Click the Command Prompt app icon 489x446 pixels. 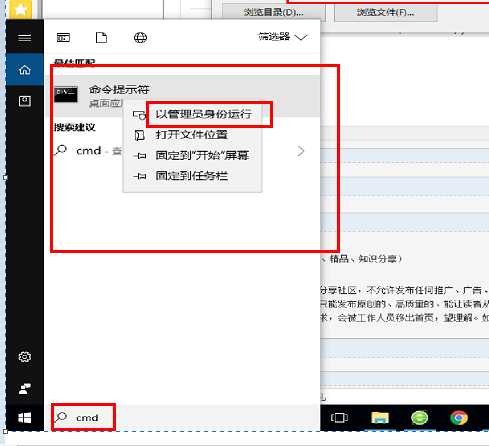click(66, 95)
